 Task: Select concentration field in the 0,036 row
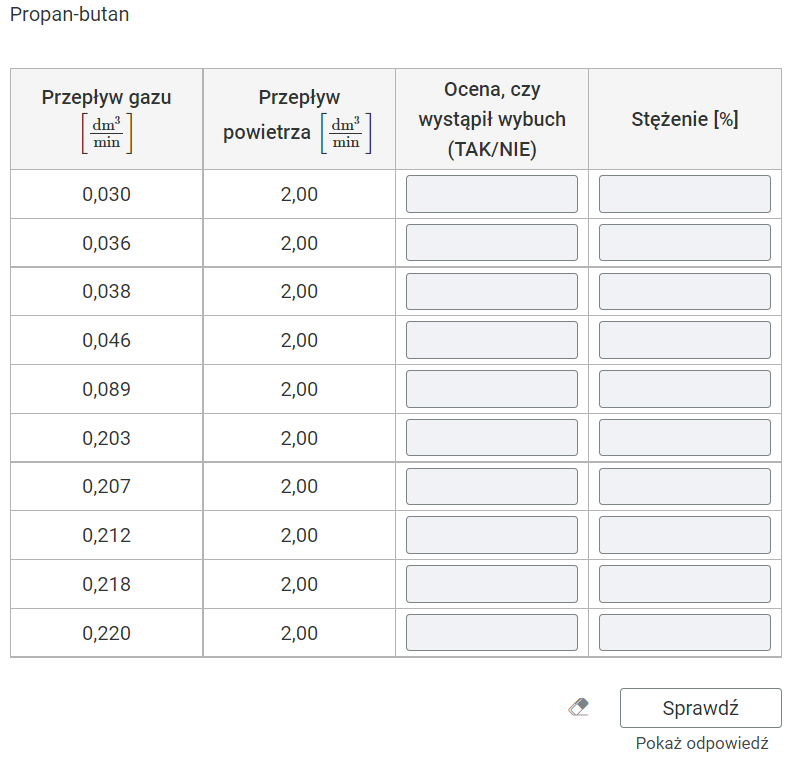point(684,243)
